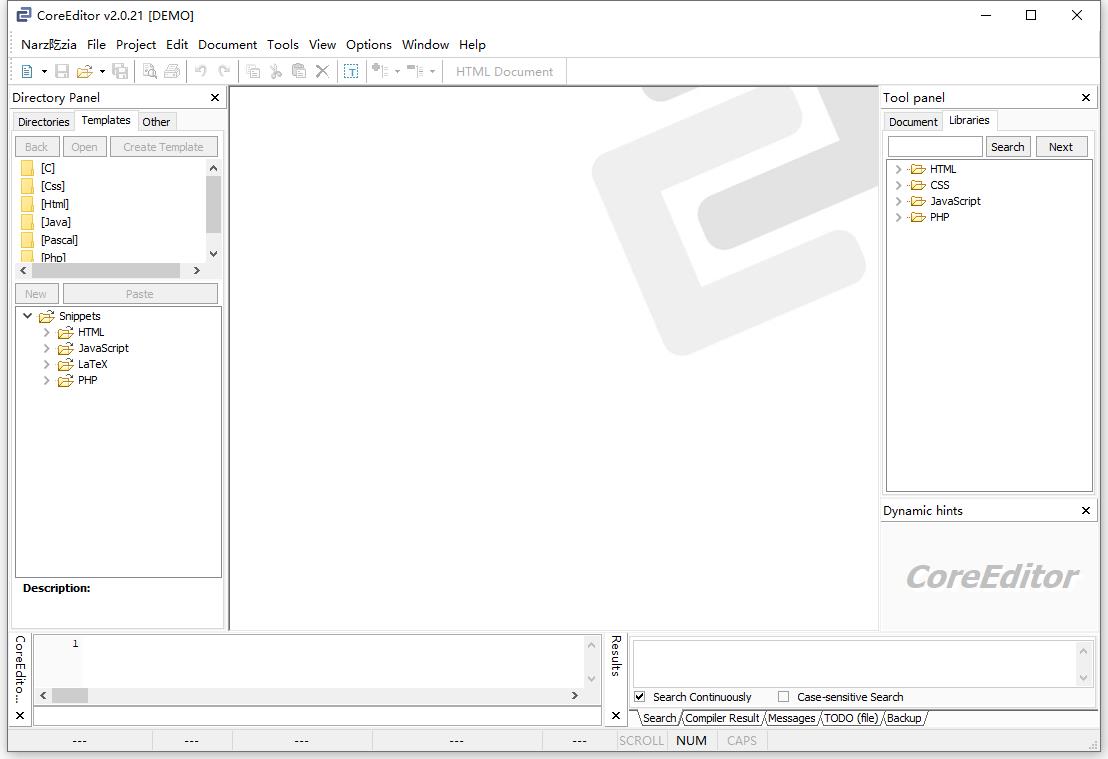Click the Cut scissors icon
This screenshot has width=1108, height=759.
[x=276, y=71]
